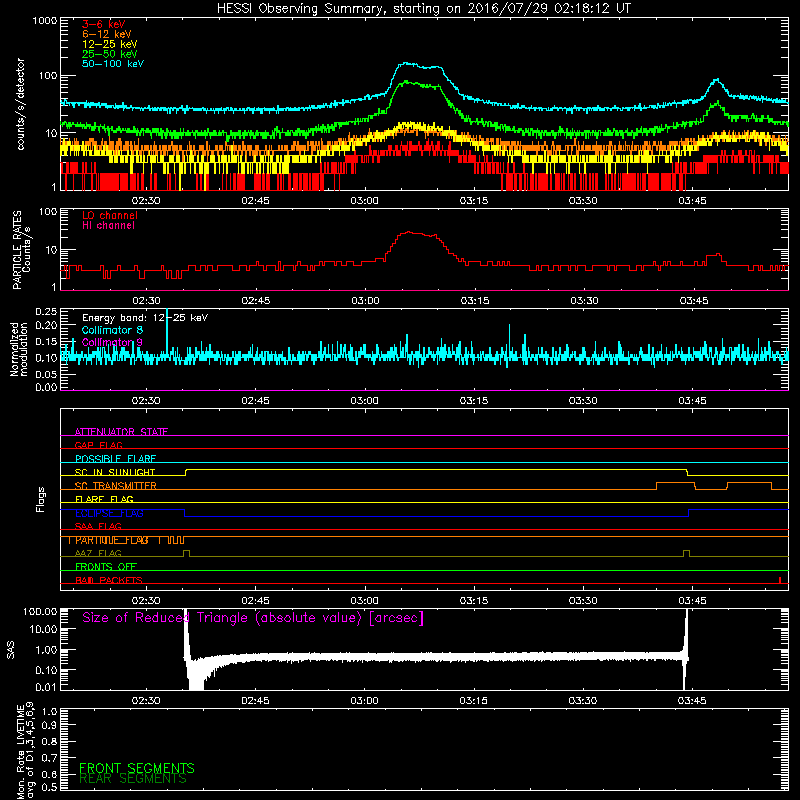The width and height of the screenshot is (800, 800).
Task: Click the FLARE FLAG label
Action: pyautogui.click(x=104, y=499)
